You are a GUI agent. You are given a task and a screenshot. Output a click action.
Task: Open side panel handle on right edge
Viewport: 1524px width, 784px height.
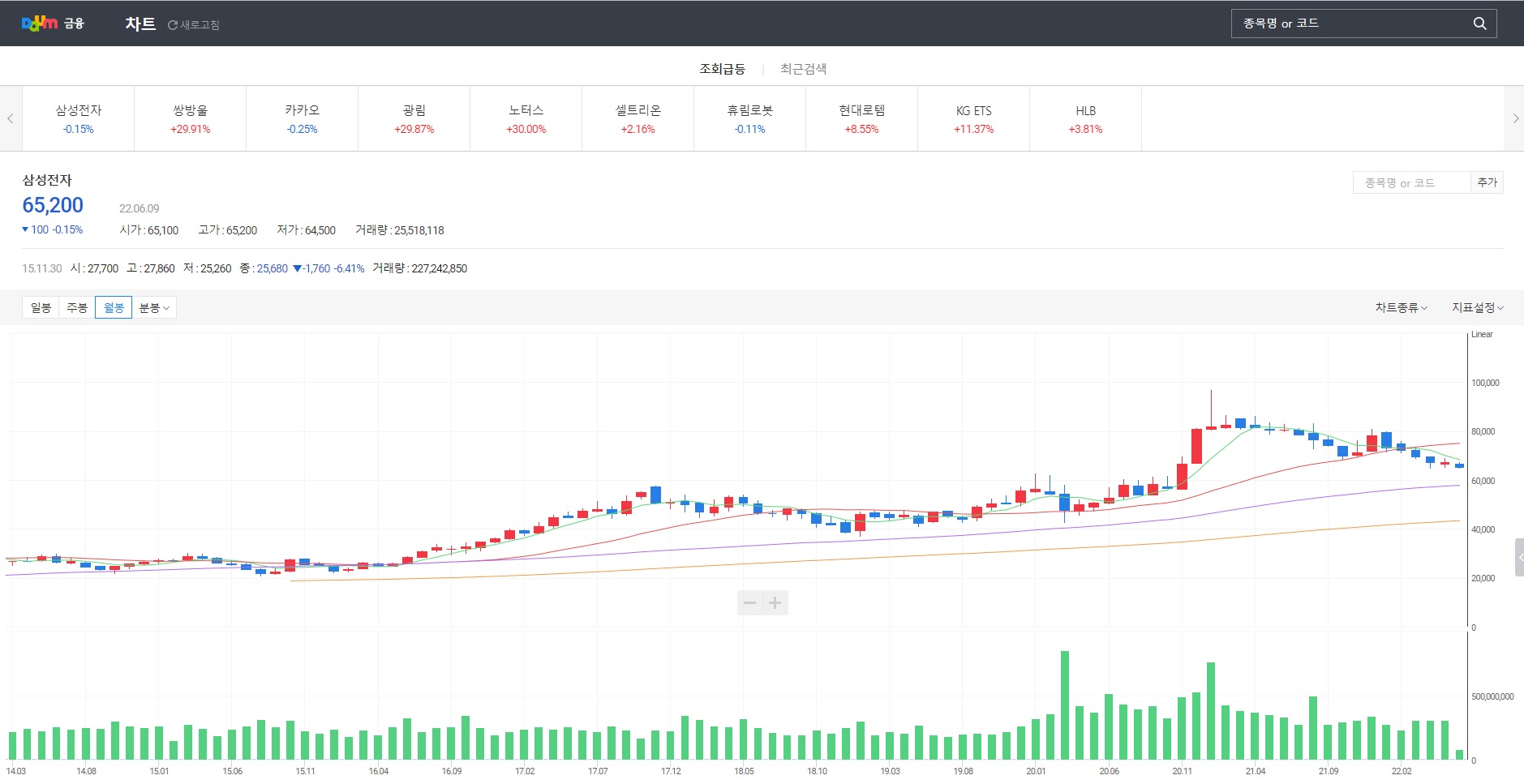click(x=1519, y=557)
